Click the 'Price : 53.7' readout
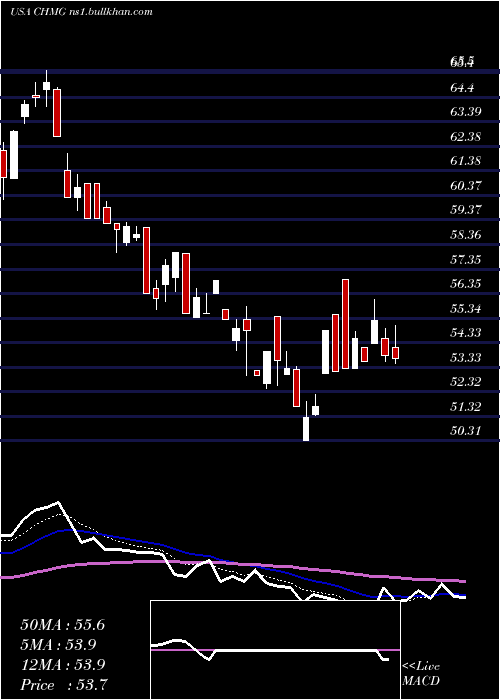This screenshot has height=700, width=500. click(x=63, y=684)
